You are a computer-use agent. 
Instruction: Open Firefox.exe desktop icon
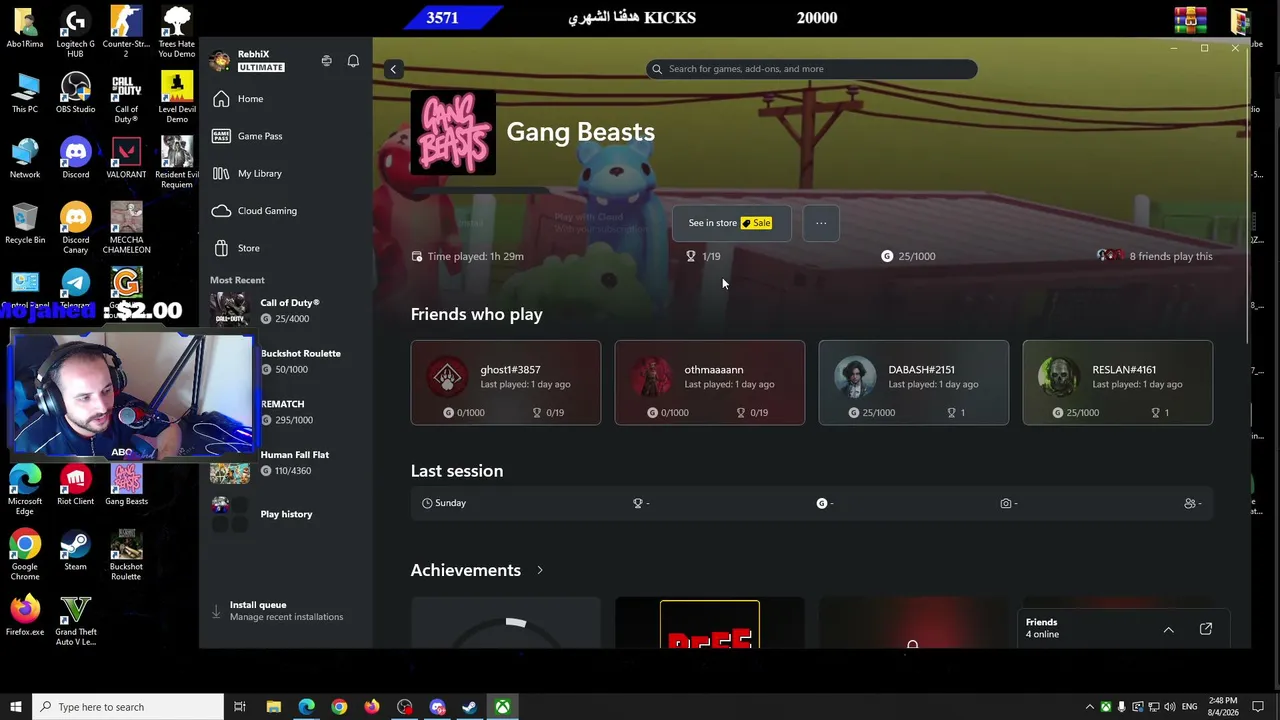(25, 616)
